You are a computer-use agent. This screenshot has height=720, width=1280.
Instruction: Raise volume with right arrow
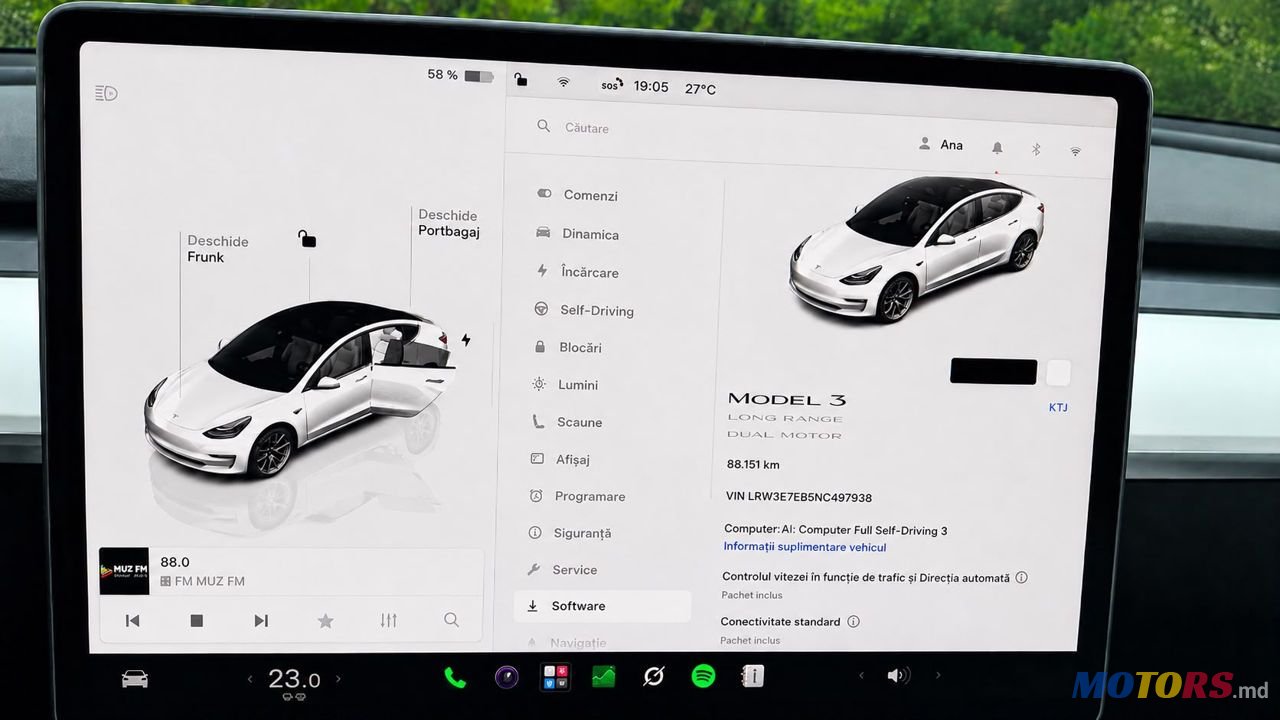938,676
